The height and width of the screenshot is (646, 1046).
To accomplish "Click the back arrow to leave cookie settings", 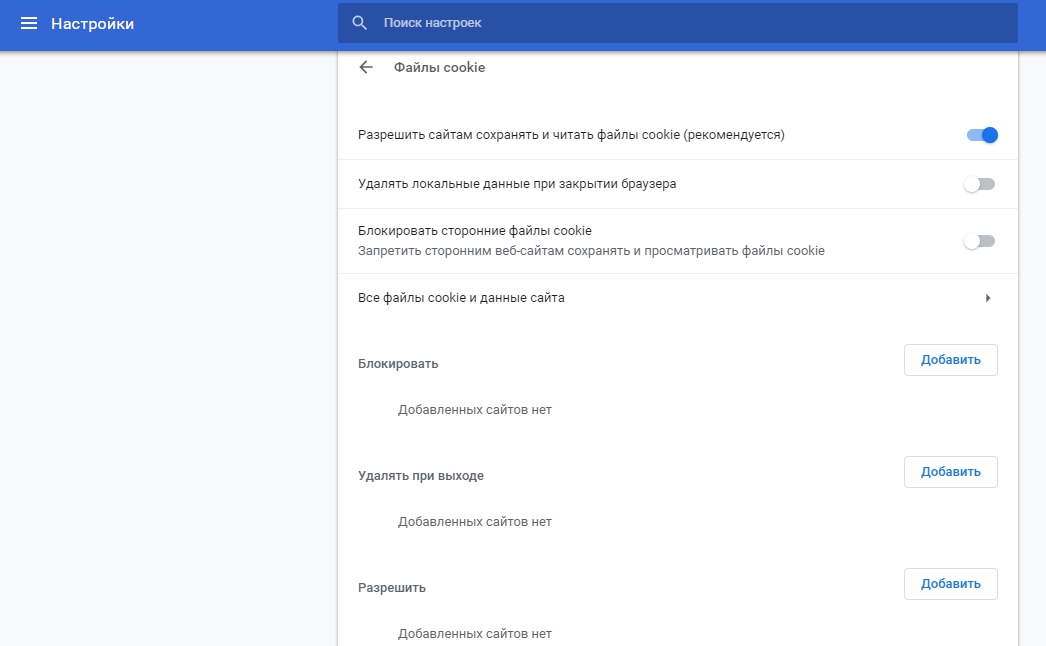I will pos(365,67).
